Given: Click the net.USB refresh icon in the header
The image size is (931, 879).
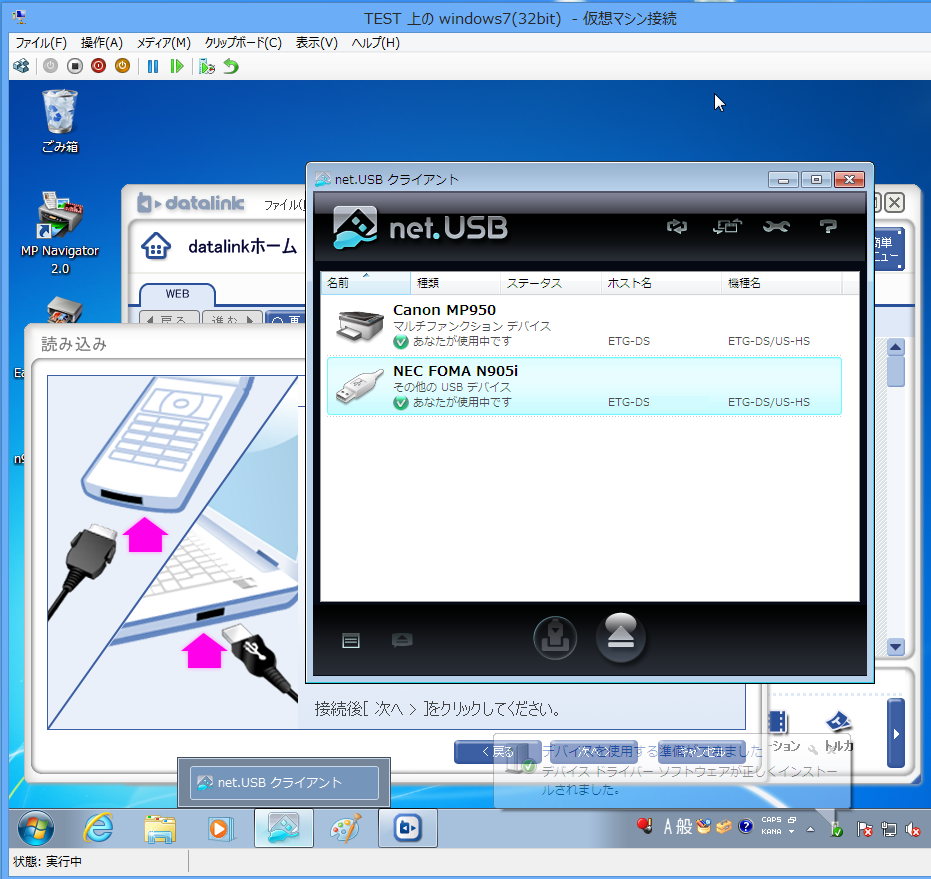Looking at the screenshot, I should [677, 226].
